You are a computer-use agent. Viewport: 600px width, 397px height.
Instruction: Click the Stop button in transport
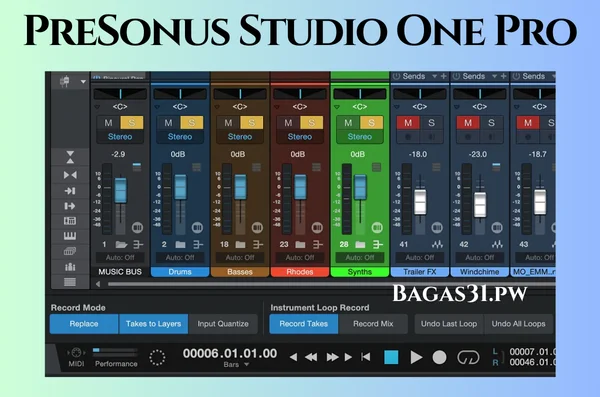pos(391,357)
